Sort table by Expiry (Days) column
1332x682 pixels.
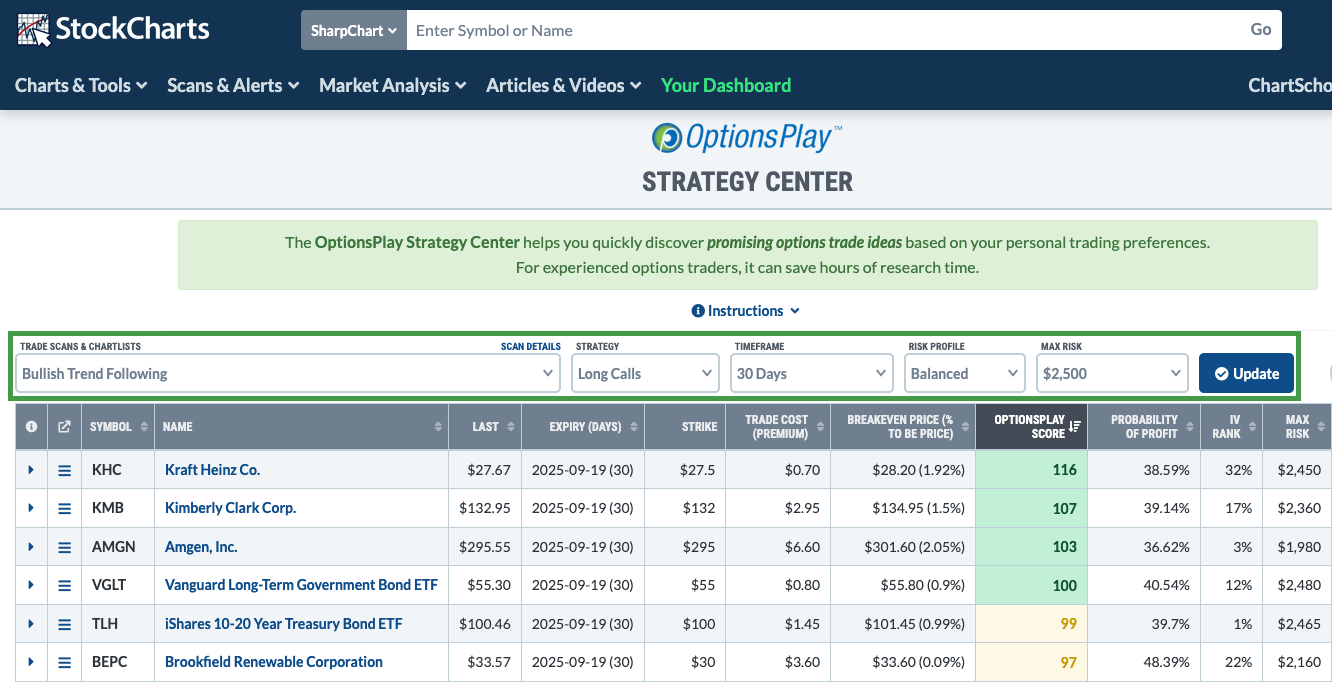[x=581, y=427]
